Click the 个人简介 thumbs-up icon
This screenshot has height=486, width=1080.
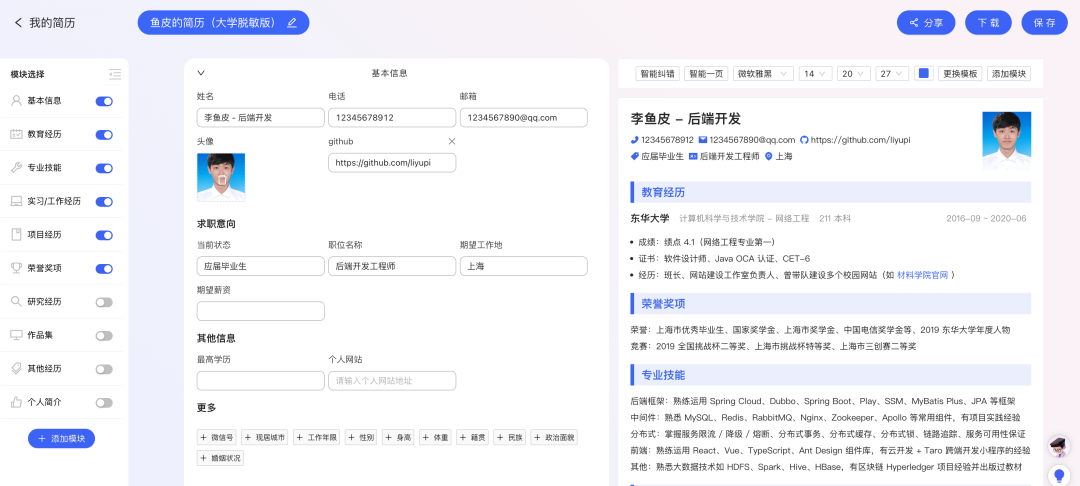[x=17, y=402]
